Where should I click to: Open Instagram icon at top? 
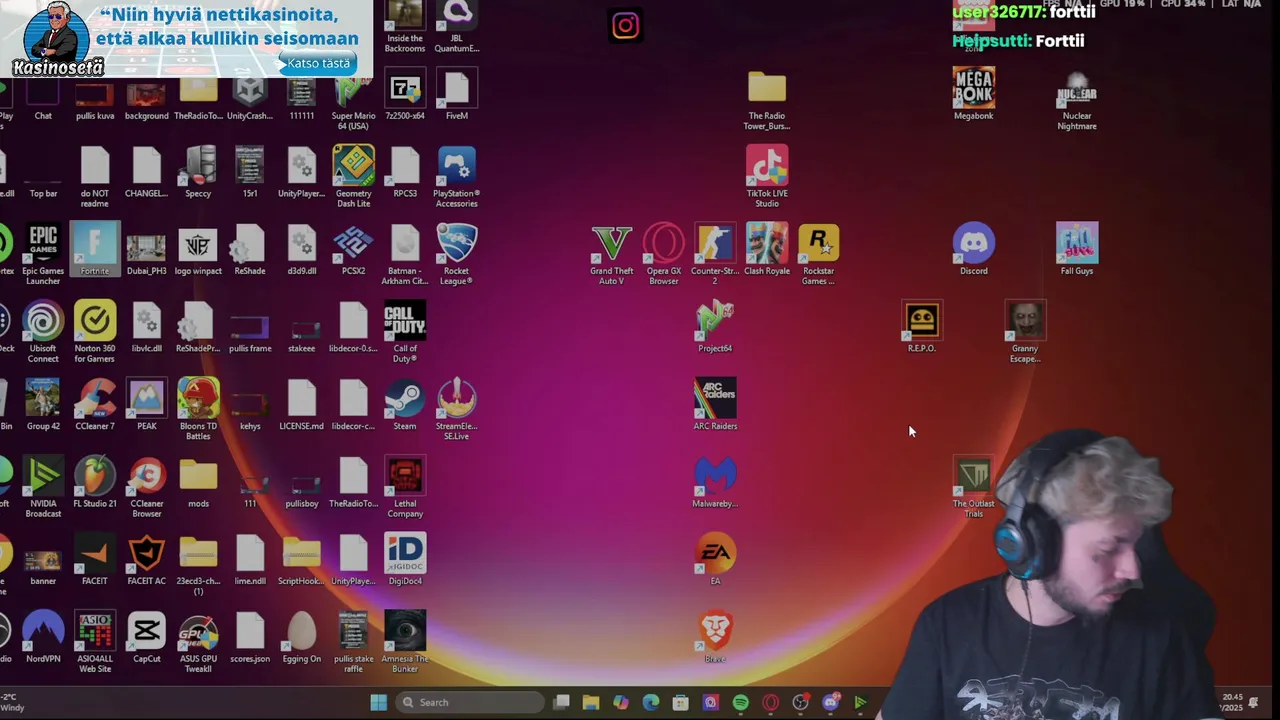coord(625,26)
